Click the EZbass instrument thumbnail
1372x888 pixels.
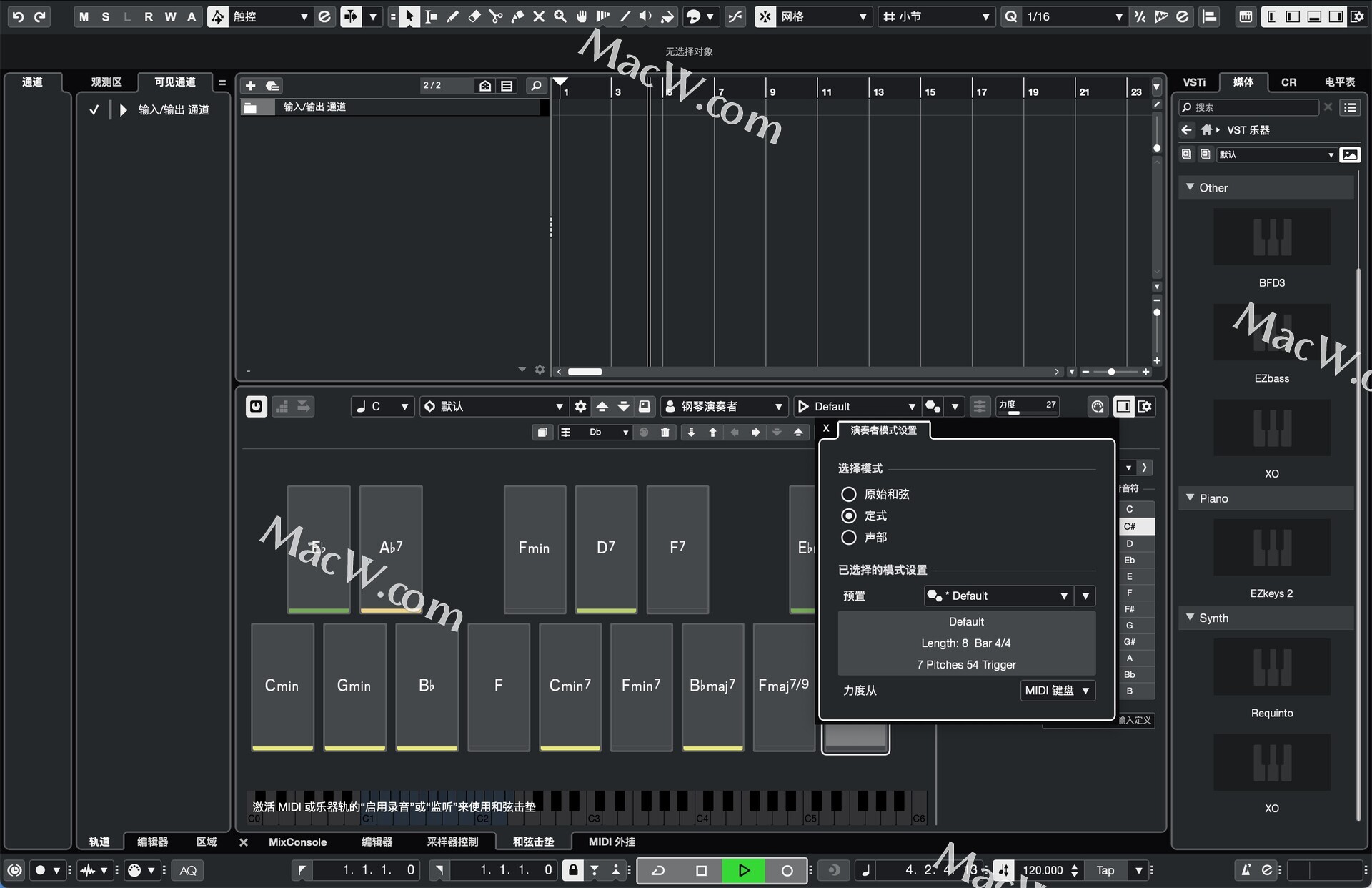coord(1272,332)
